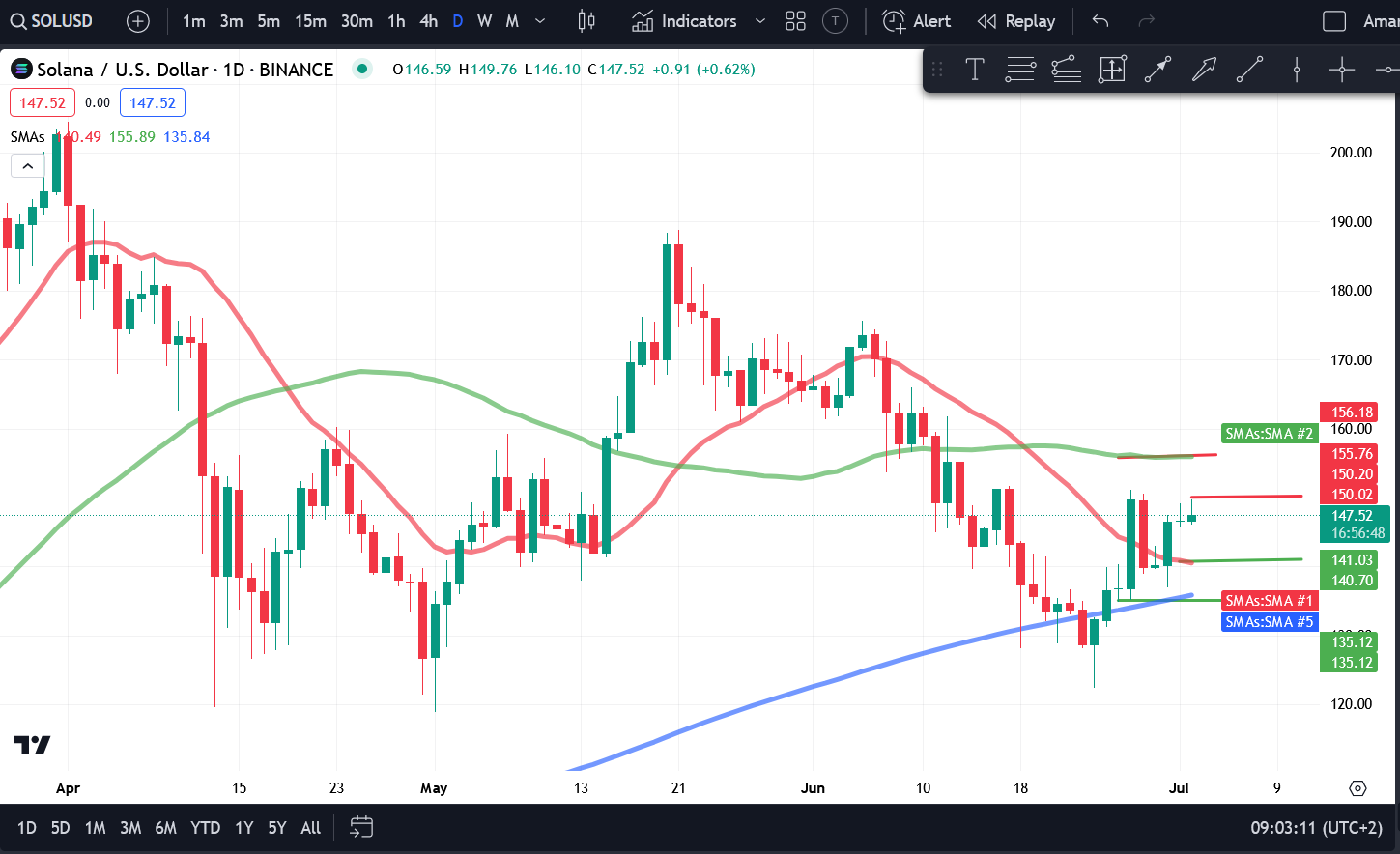Select the 15m timeframe

click(310, 21)
